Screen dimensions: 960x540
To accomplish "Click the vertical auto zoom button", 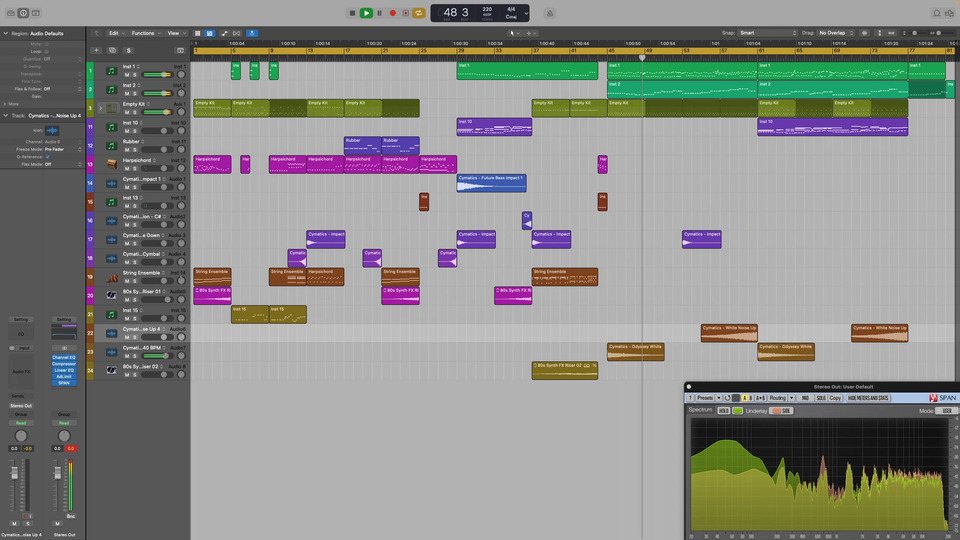I will [x=879, y=33].
